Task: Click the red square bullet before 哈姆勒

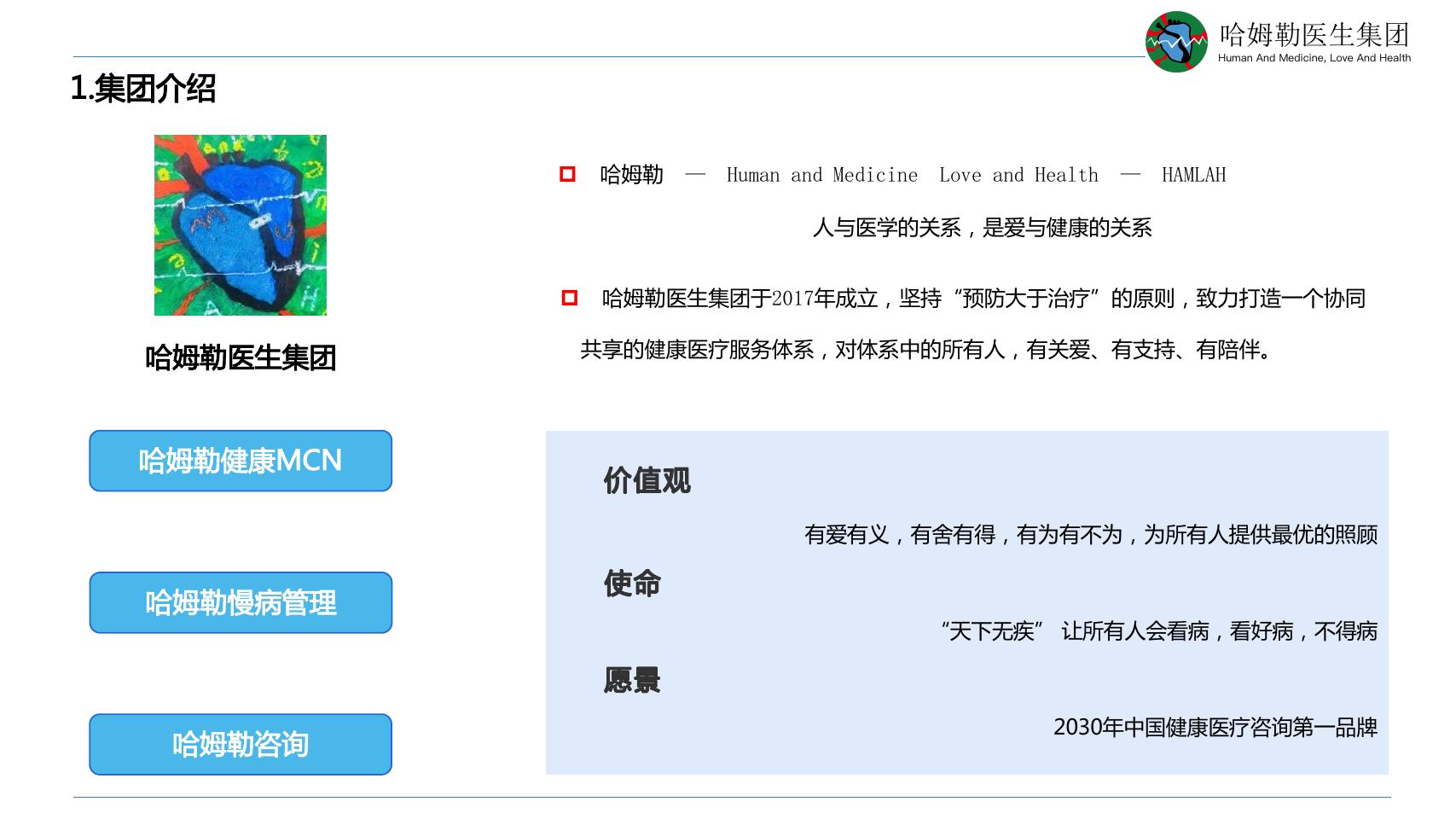Action: tap(567, 174)
